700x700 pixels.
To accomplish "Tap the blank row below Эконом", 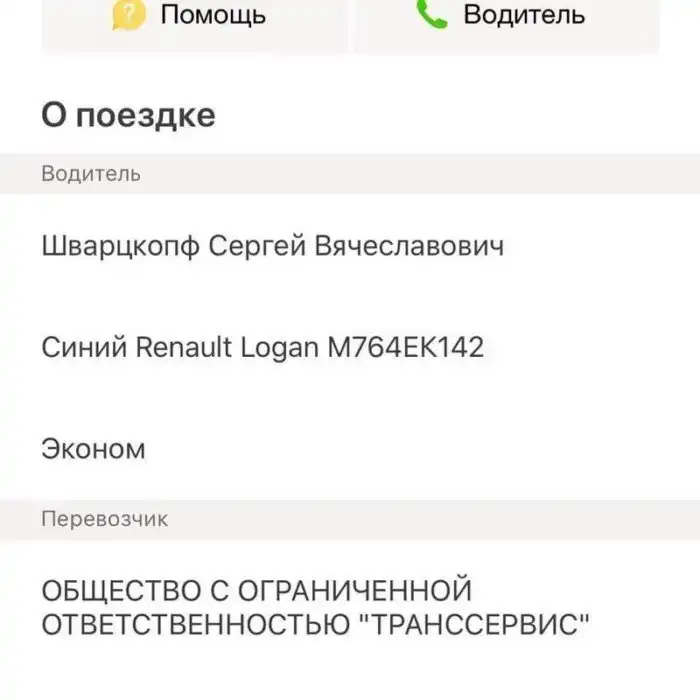I will pyautogui.click(x=350, y=485).
